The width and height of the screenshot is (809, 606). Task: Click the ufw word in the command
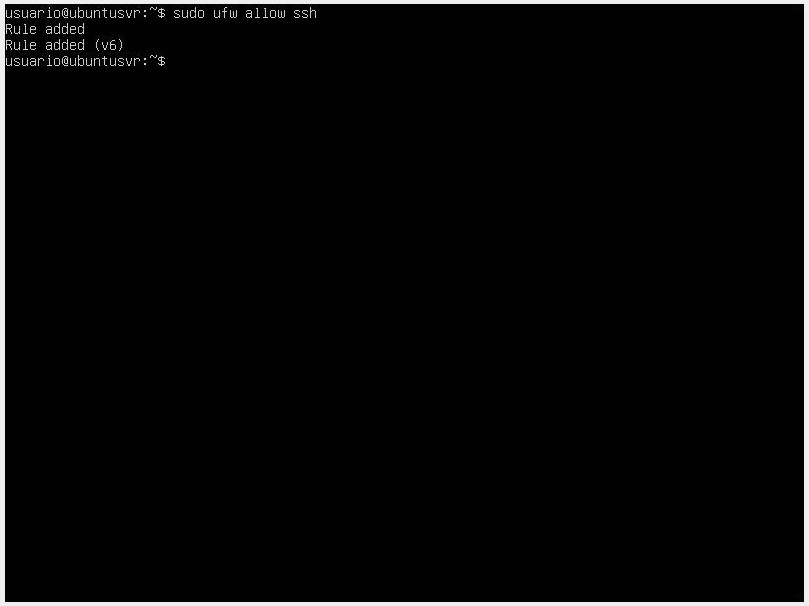click(225, 13)
